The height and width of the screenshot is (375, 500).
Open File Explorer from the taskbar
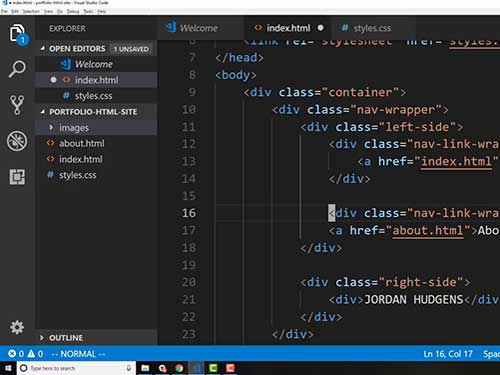[x=145, y=368]
